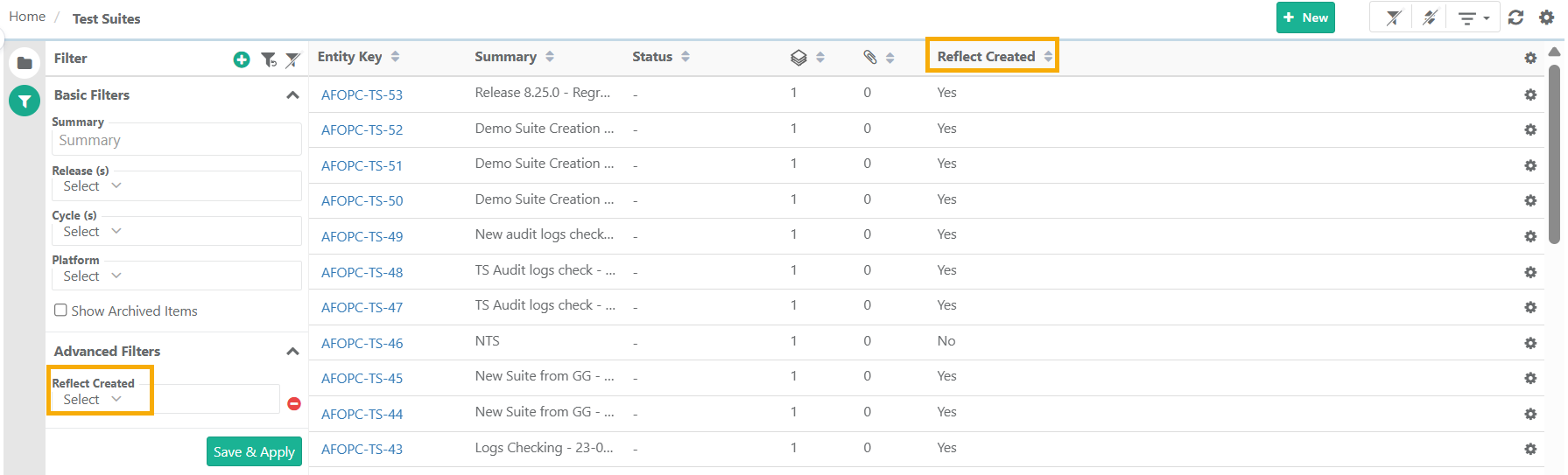This screenshot has width=1568, height=475.
Task: Sort the table by Reflect Created column
Action: (1048, 57)
